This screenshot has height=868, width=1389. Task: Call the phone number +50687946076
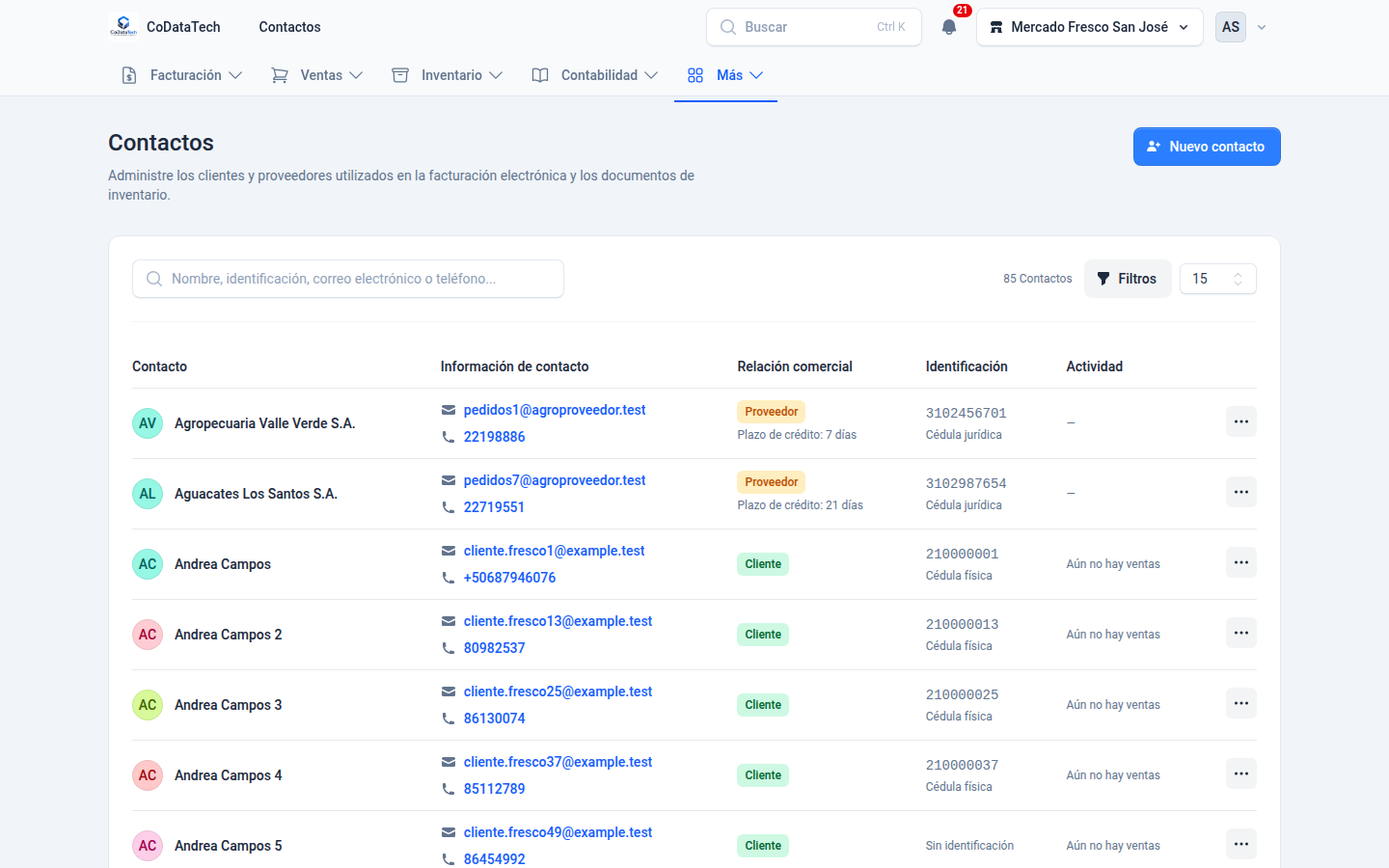509,578
